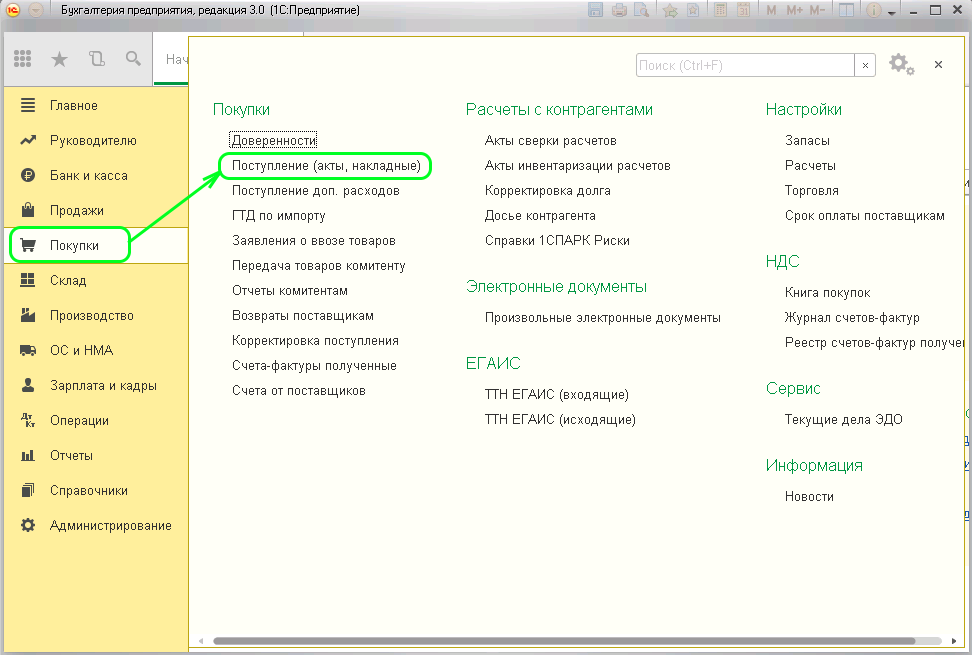Open History scroll icon
The width and height of the screenshot is (972, 655).
[97, 59]
